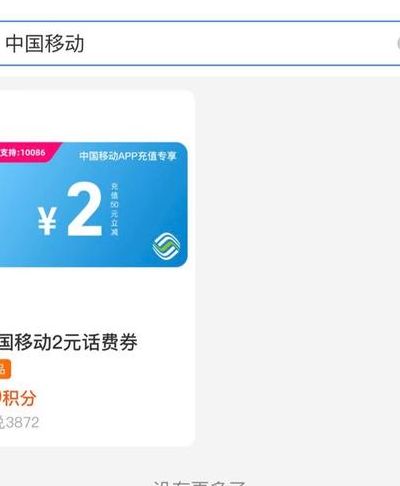Tap the gray clear icon in the search box
400x486 pixels.
(x=398, y=44)
